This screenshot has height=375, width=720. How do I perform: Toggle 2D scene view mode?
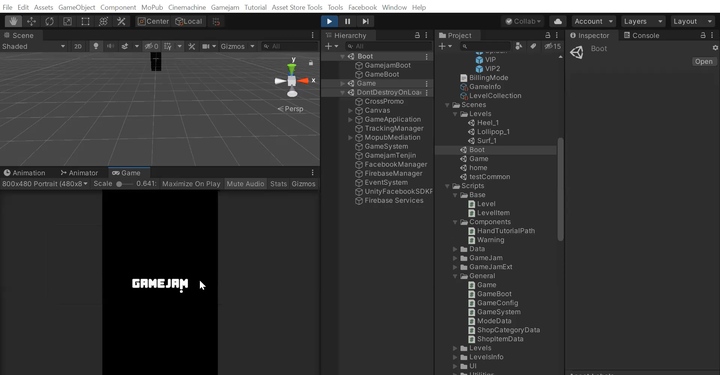pyautogui.click(x=78, y=46)
